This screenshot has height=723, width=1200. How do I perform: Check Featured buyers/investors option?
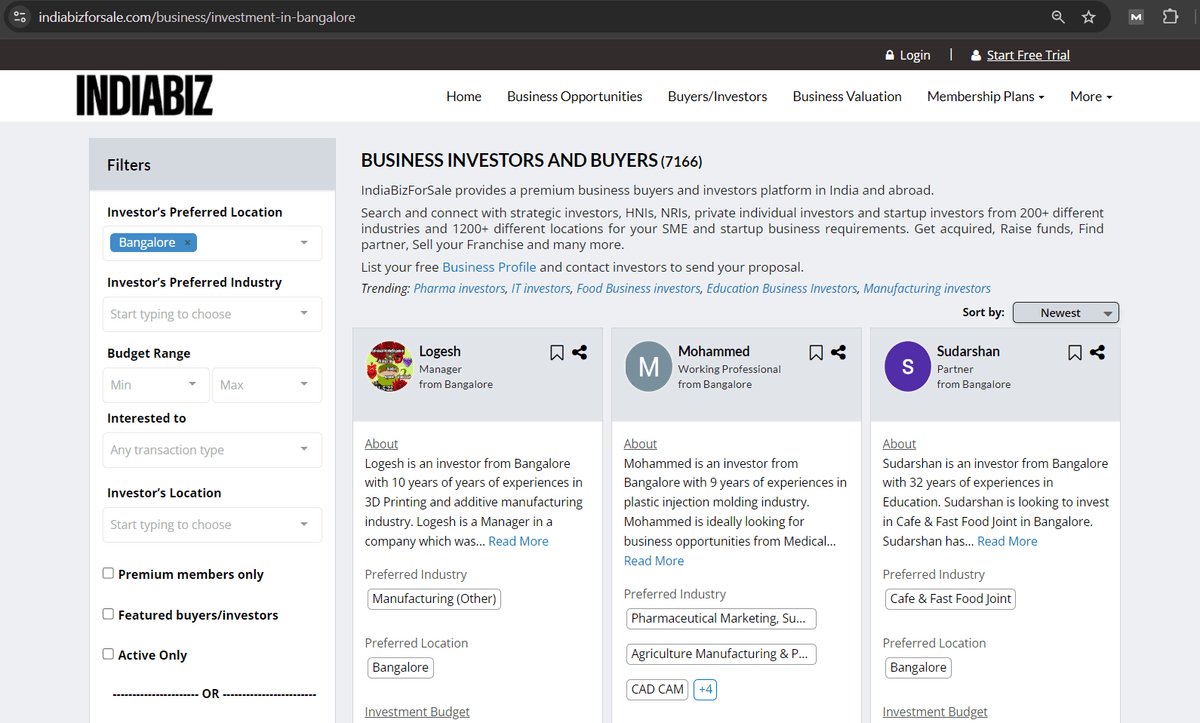[x=108, y=614]
